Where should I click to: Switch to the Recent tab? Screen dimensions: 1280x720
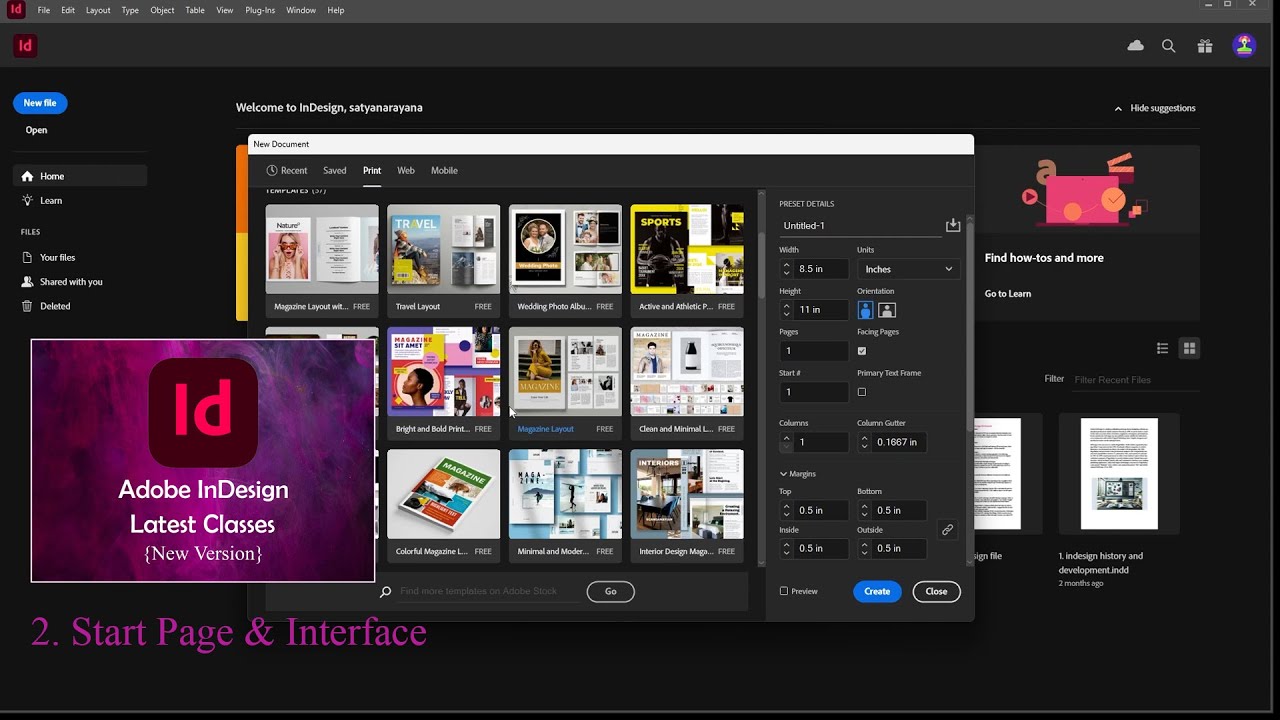287,171
